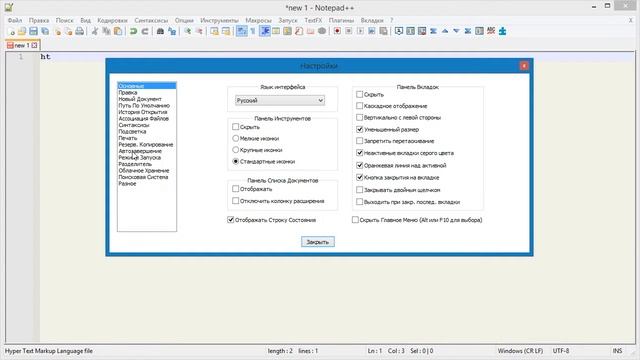Open the Кодировки menu
Image resolution: width=640 pixels, height=360 pixels.
point(112,20)
